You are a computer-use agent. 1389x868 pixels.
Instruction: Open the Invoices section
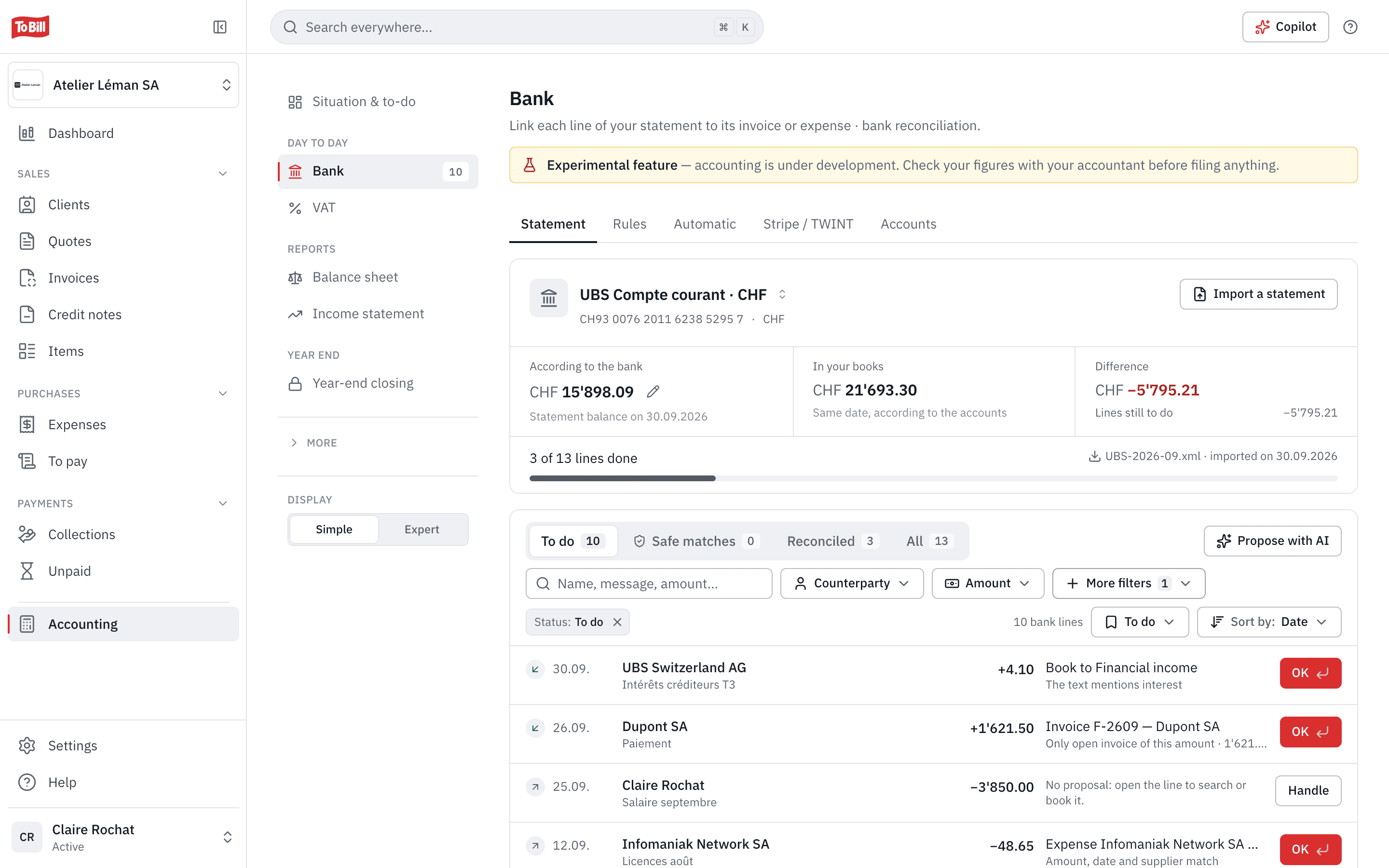(x=123, y=278)
